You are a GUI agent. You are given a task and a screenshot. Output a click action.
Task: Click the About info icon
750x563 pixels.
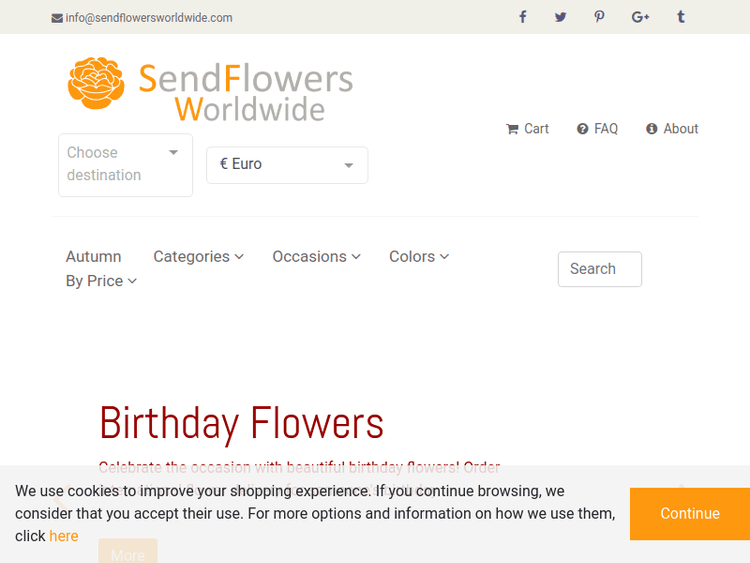pos(651,129)
